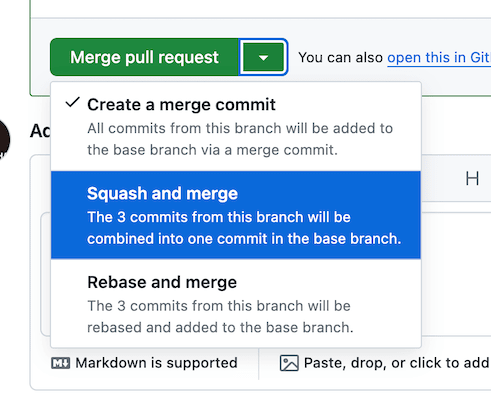Pick the Rebase and merge option
Image resolution: width=491 pixels, height=402 pixels.
click(236, 303)
